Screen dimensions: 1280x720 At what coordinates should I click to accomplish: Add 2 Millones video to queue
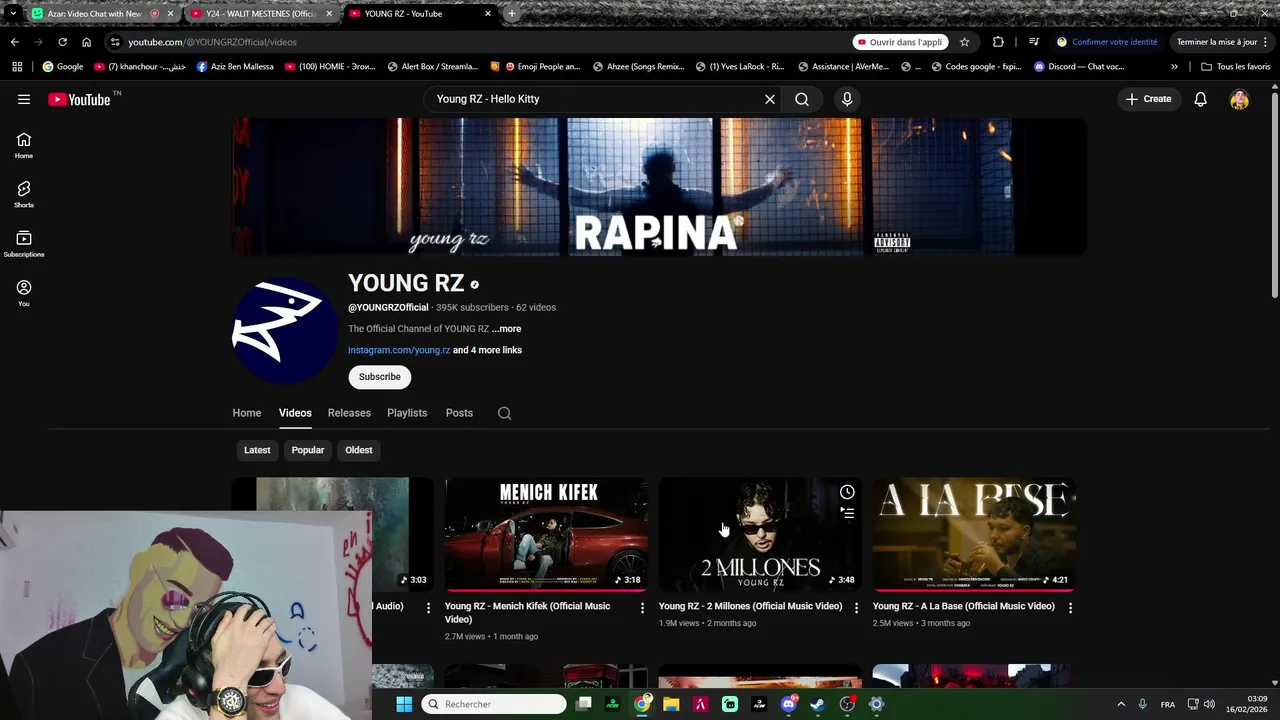[x=847, y=513]
